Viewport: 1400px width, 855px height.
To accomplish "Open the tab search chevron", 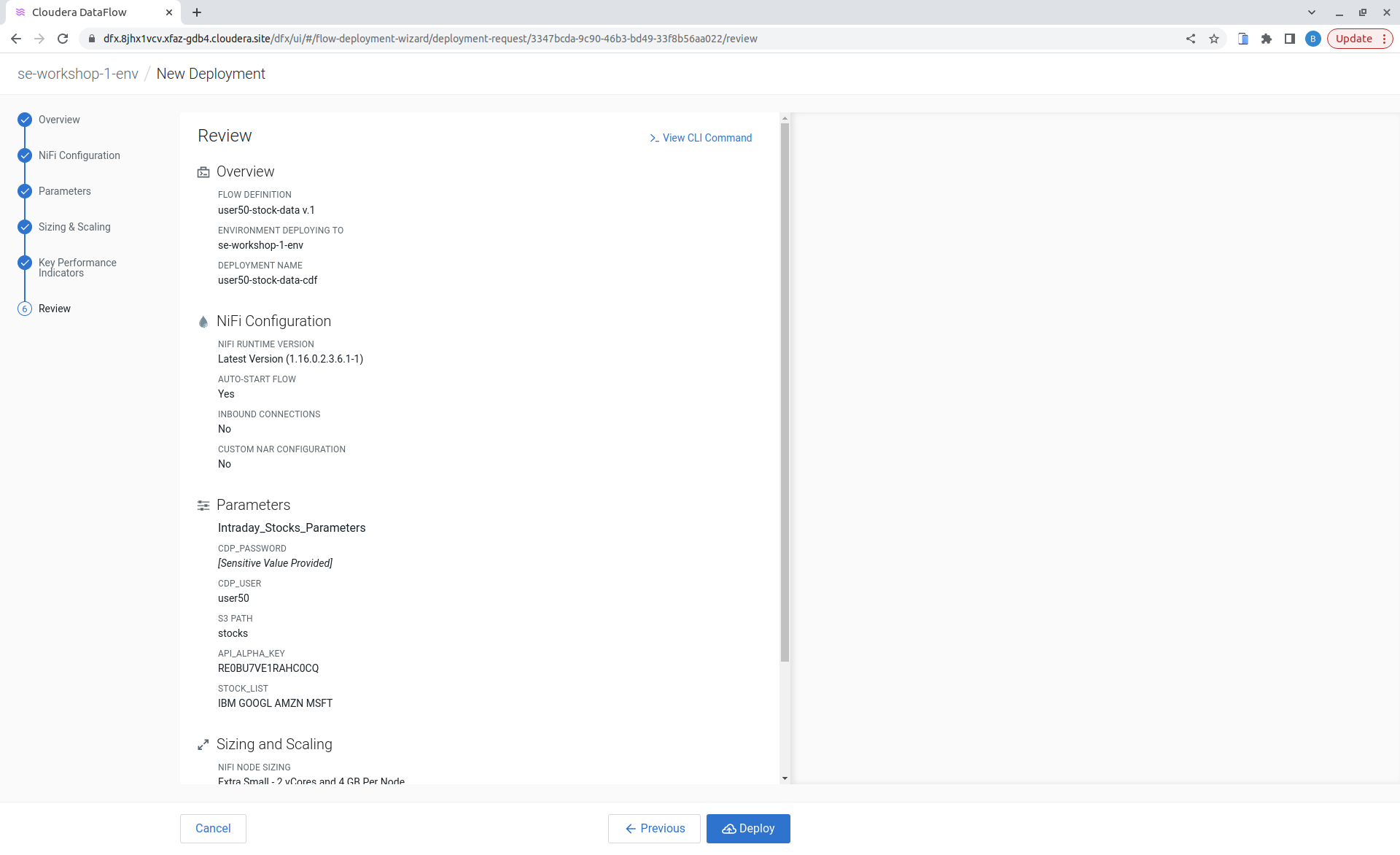I will [x=1312, y=12].
